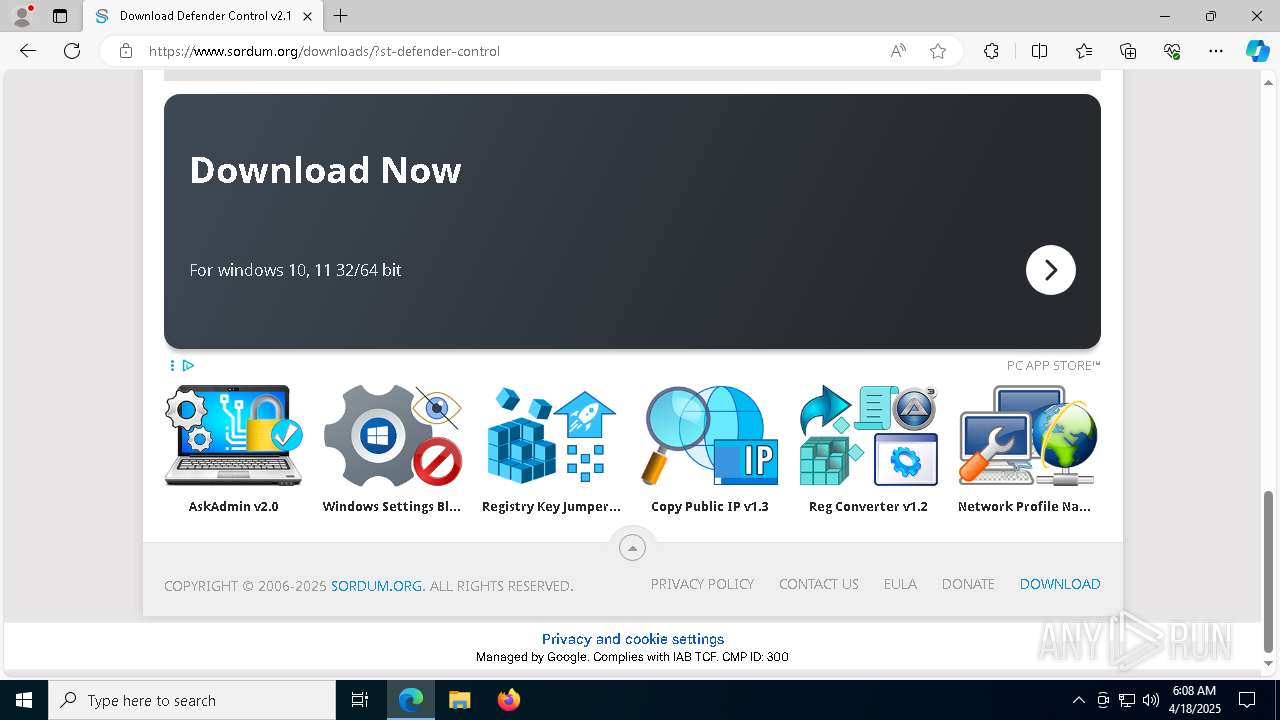Viewport: 1280px width, 720px height.
Task: Click the scroll-to-top arrow circle
Action: [632, 547]
